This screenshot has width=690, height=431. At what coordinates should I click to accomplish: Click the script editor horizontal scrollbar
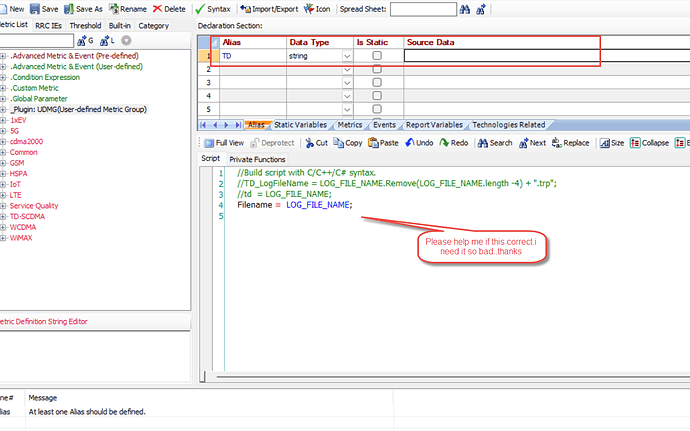click(453, 377)
